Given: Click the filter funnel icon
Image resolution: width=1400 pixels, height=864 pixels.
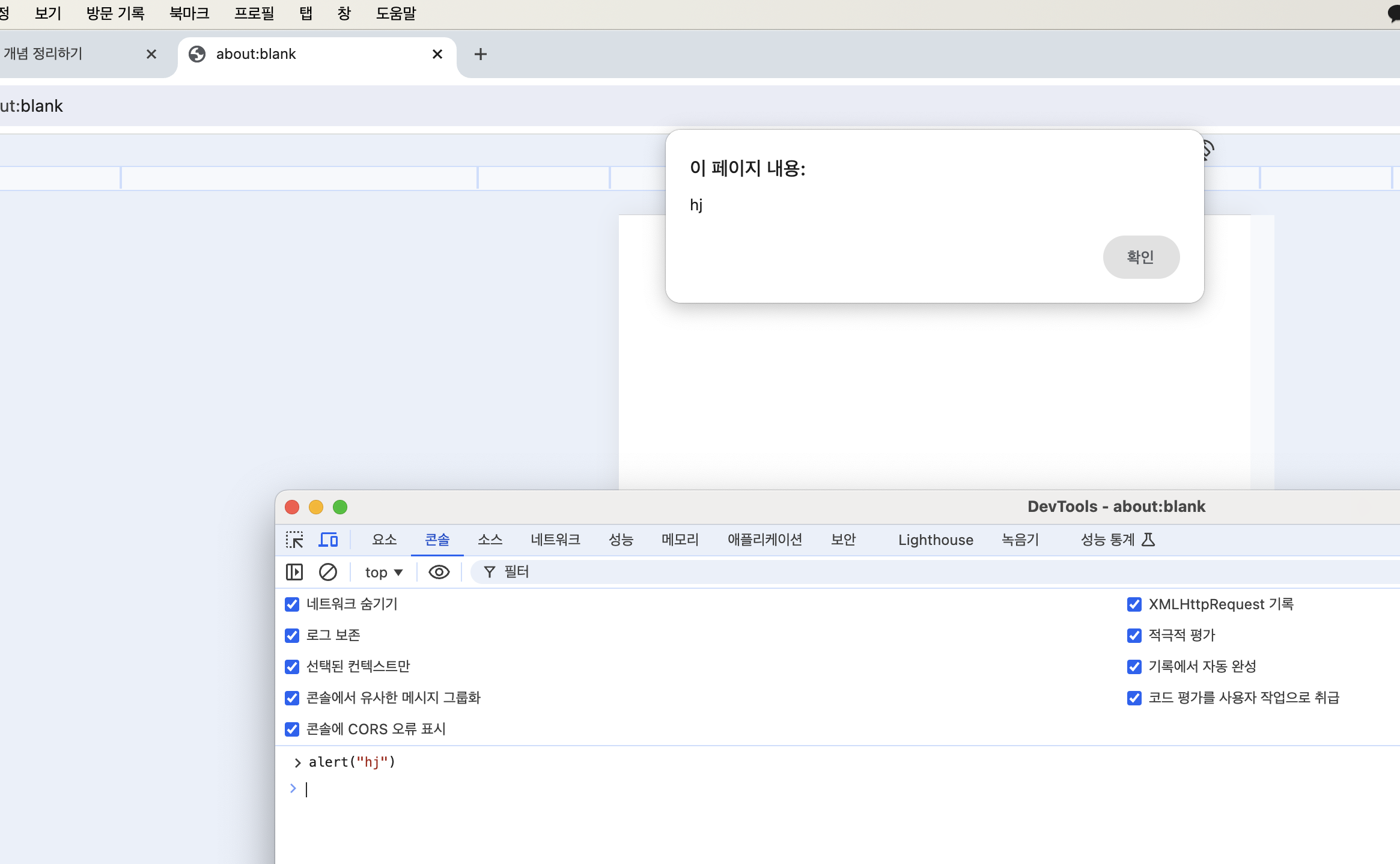Looking at the screenshot, I should 490,572.
